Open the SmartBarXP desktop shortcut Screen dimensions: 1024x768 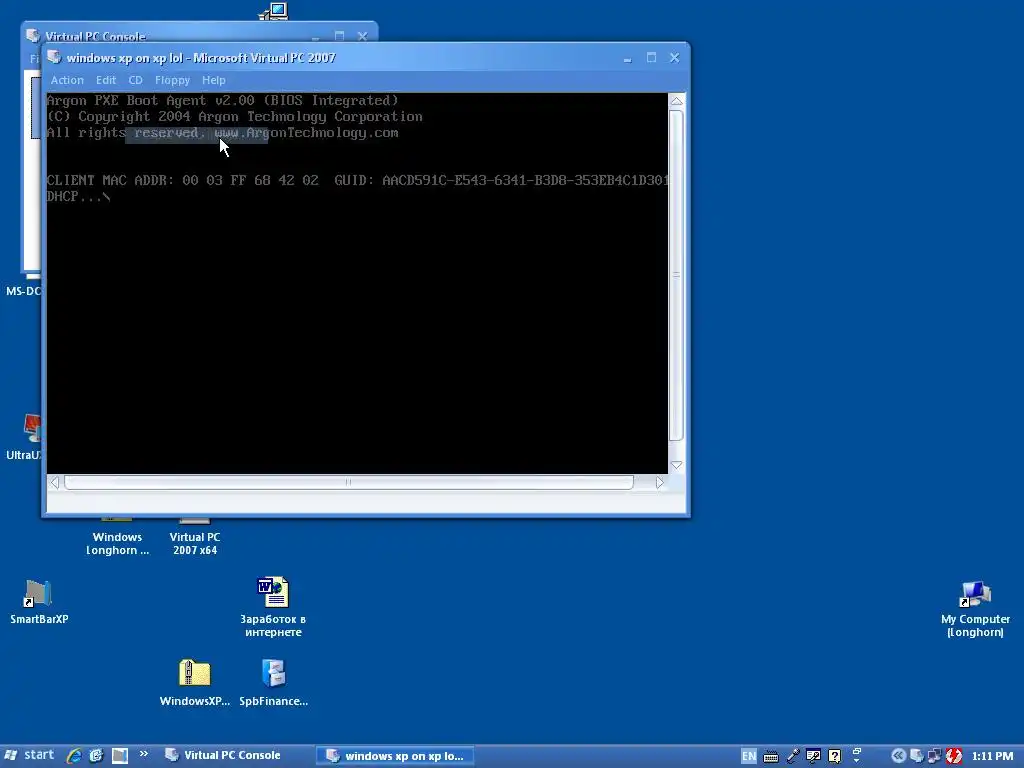point(39,601)
